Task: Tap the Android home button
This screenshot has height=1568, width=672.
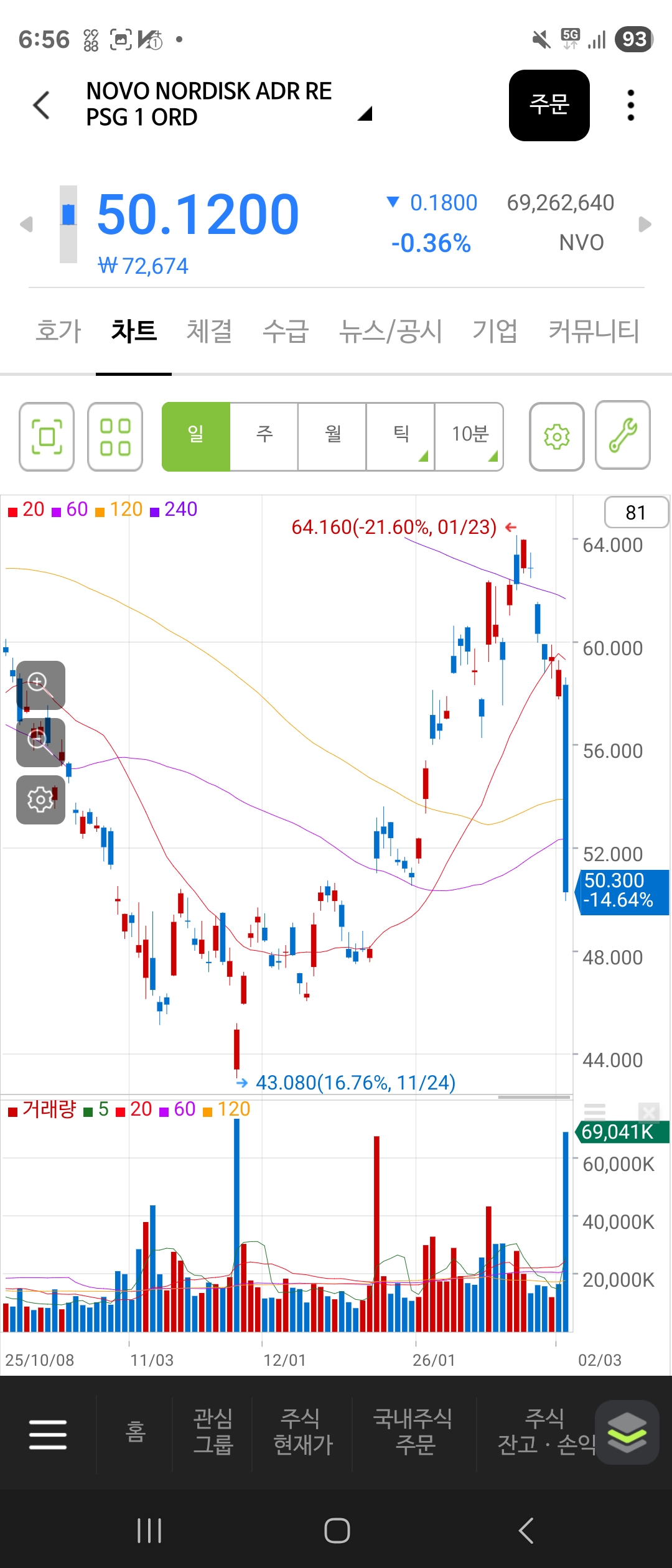Action: tap(337, 1531)
